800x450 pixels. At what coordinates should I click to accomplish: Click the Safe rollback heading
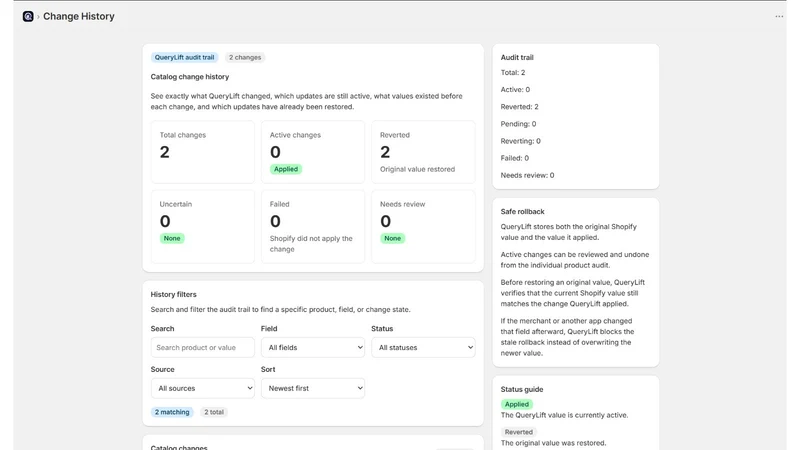(522, 211)
